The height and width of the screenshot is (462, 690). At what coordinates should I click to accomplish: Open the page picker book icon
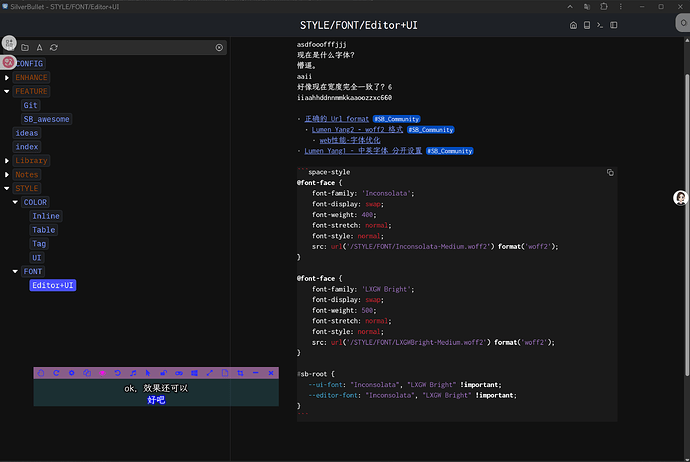[x=586, y=25]
